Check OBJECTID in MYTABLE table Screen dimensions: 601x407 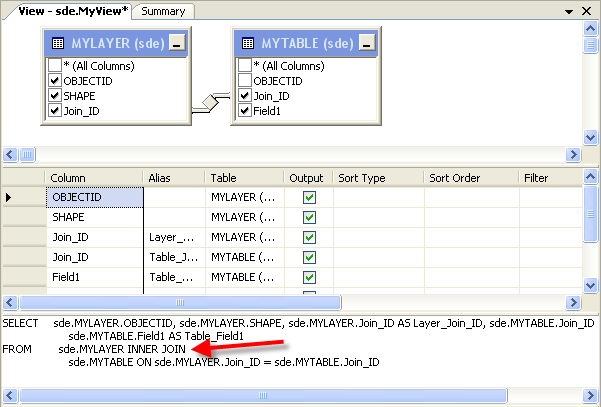[x=245, y=80]
